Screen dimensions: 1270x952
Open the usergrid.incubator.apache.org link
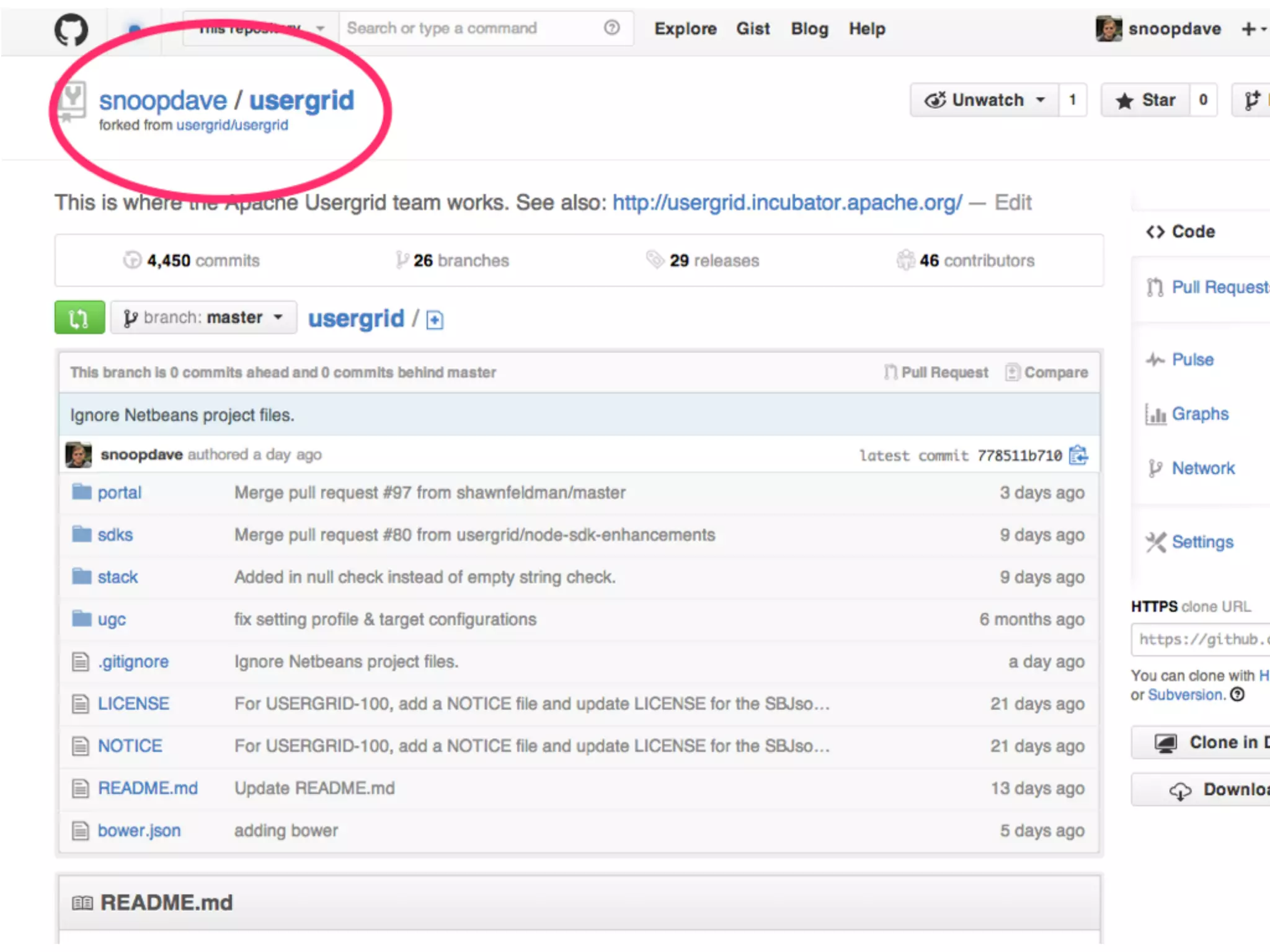(x=787, y=203)
